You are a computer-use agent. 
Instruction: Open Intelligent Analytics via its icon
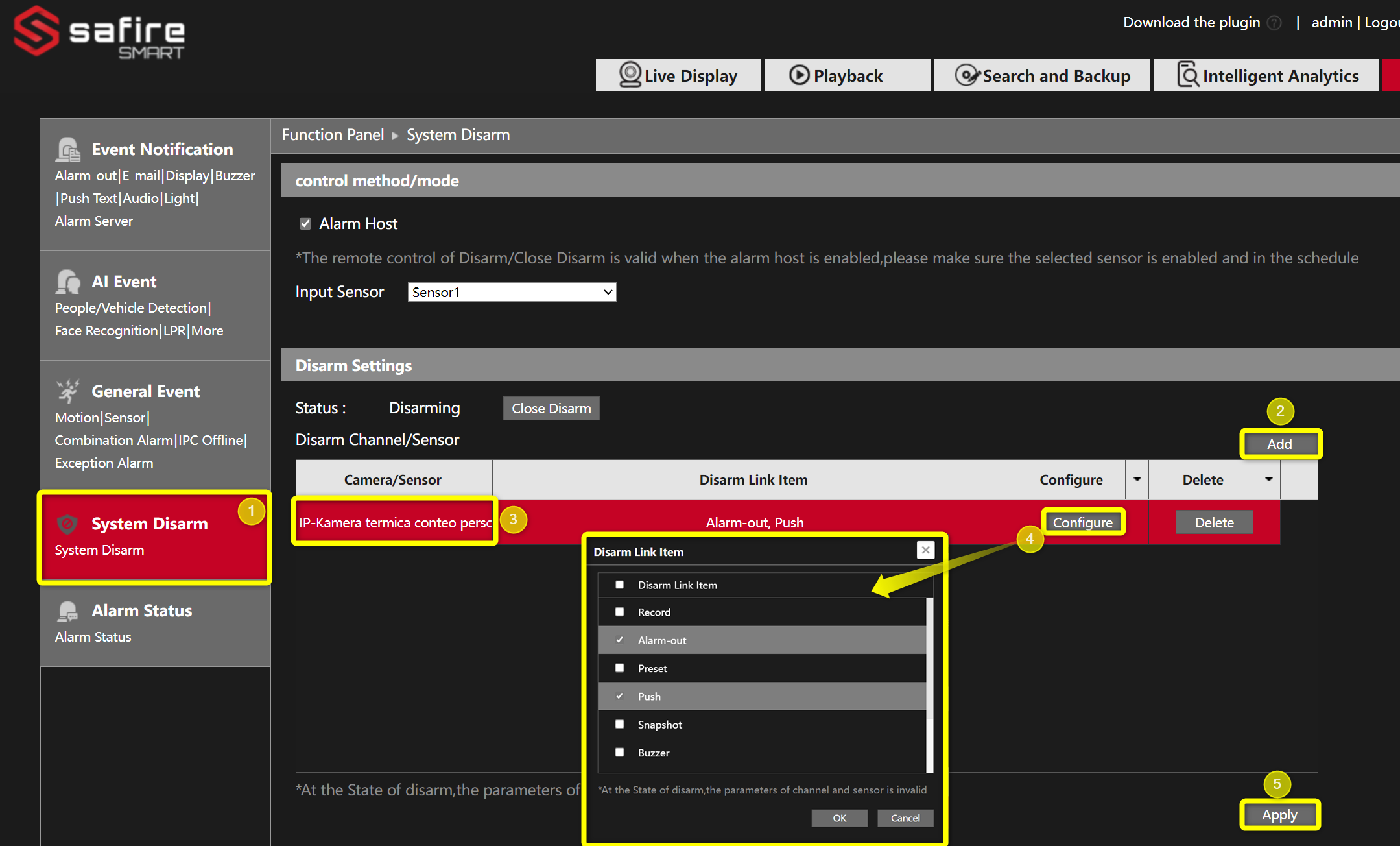[x=1187, y=75]
